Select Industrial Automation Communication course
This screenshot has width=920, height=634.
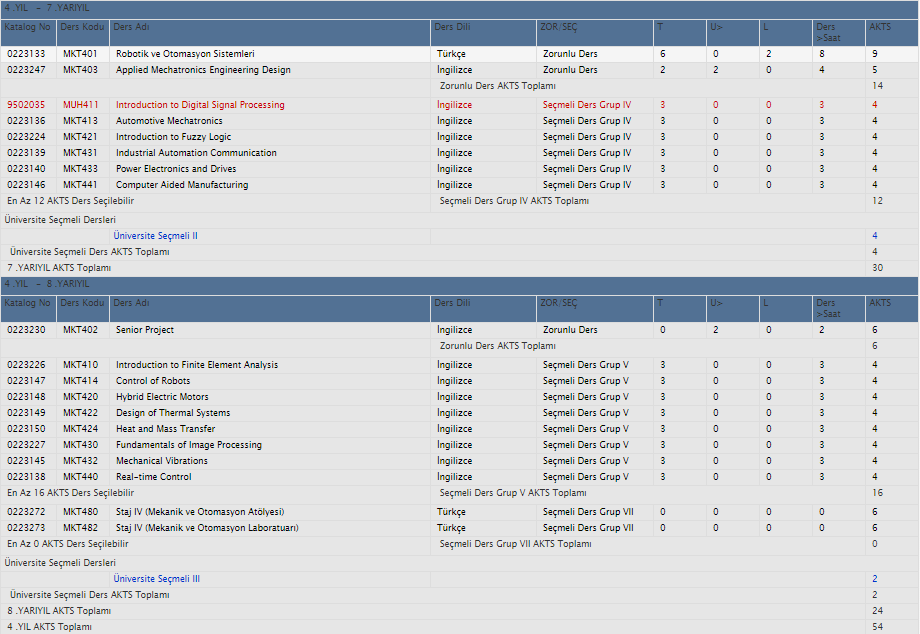(x=196, y=153)
